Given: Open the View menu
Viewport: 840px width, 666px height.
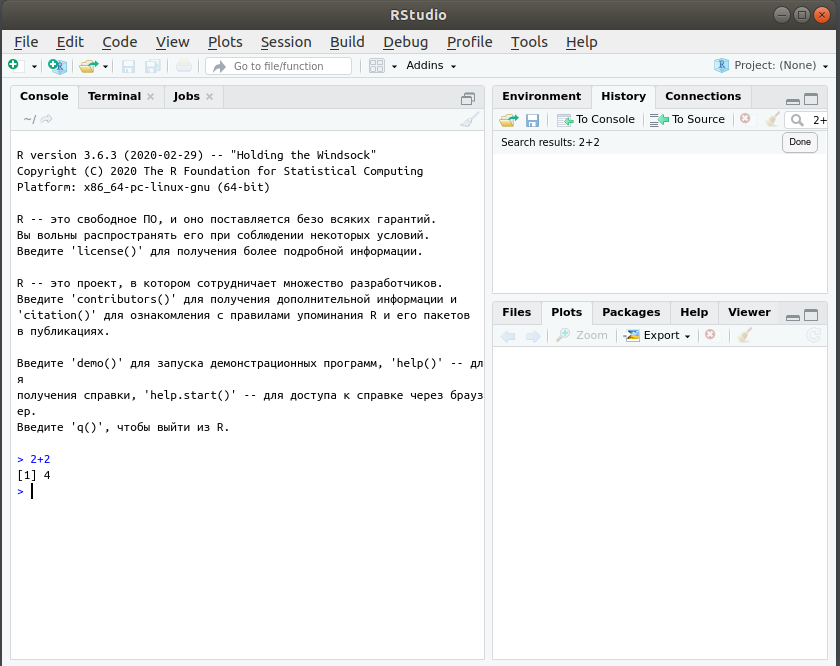Looking at the screenshot, I should (172, 42).
